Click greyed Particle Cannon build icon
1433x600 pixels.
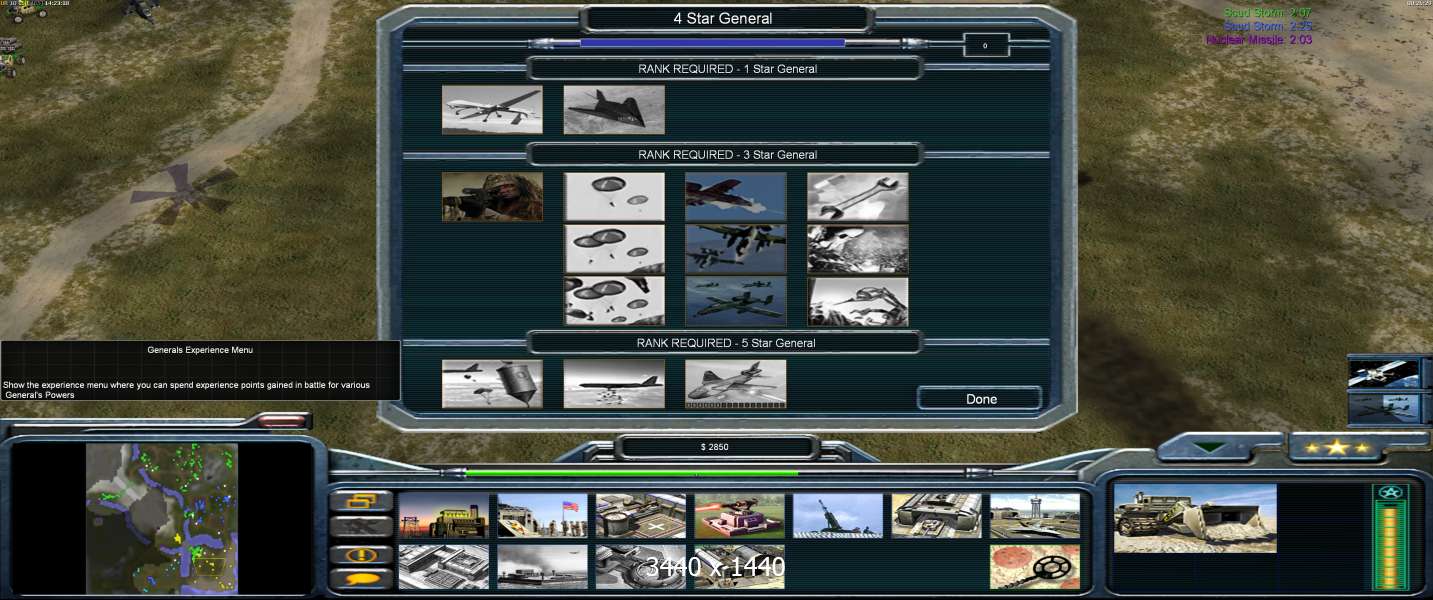coord(641,567)
